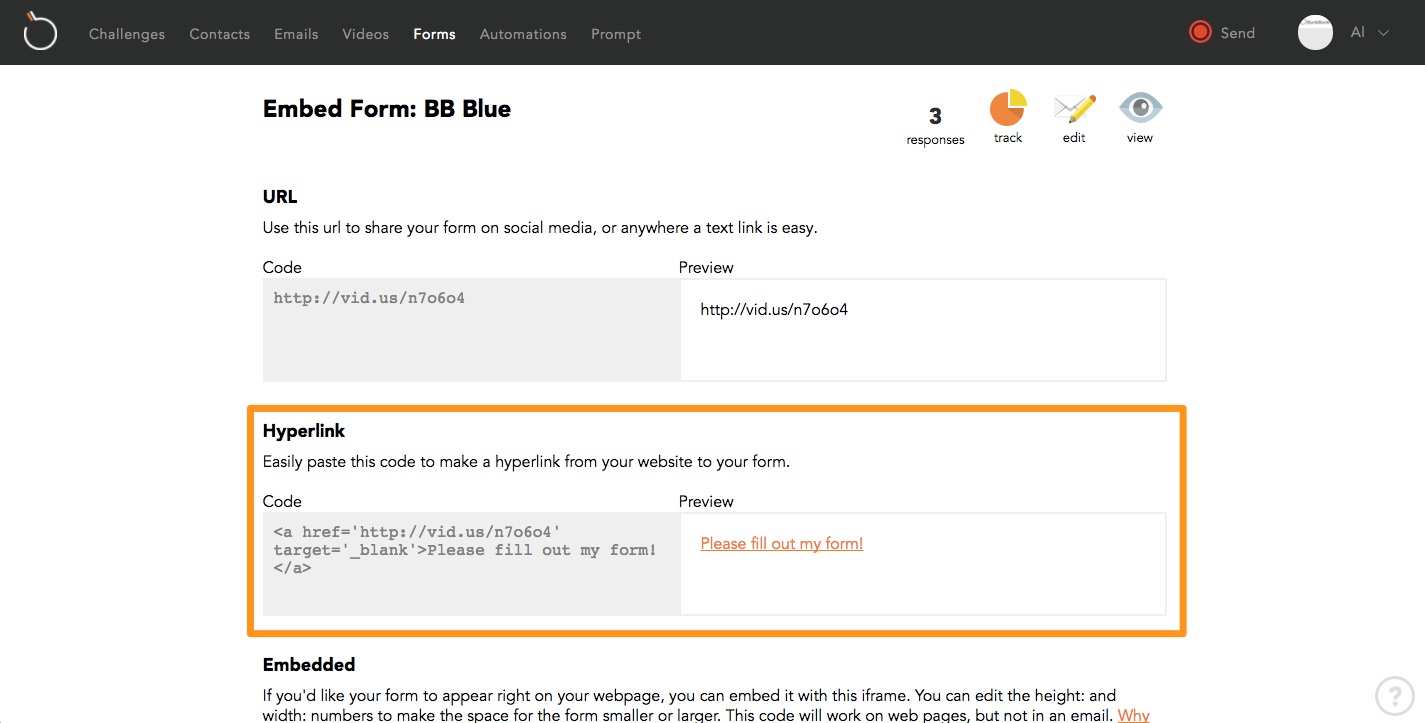
Task: Click the orange 'Why' link
Action: pos(1133,715)
